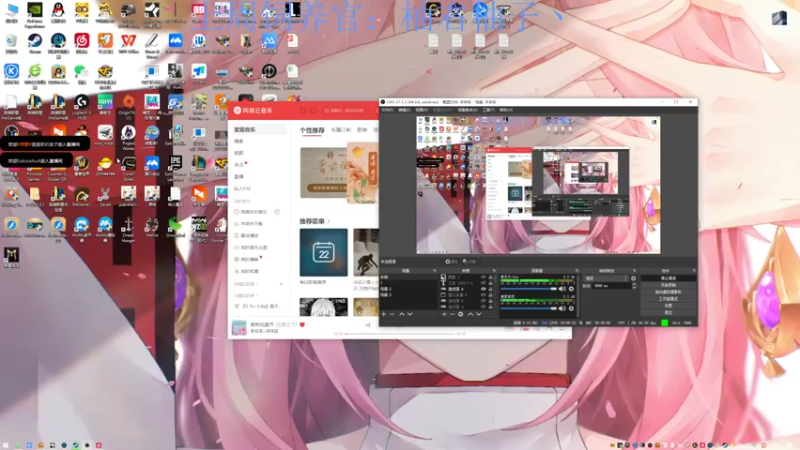Open the daily recommendation calendar thumbnail
Image resolution: width=800 pixels, height=450 pixels.
323,252
